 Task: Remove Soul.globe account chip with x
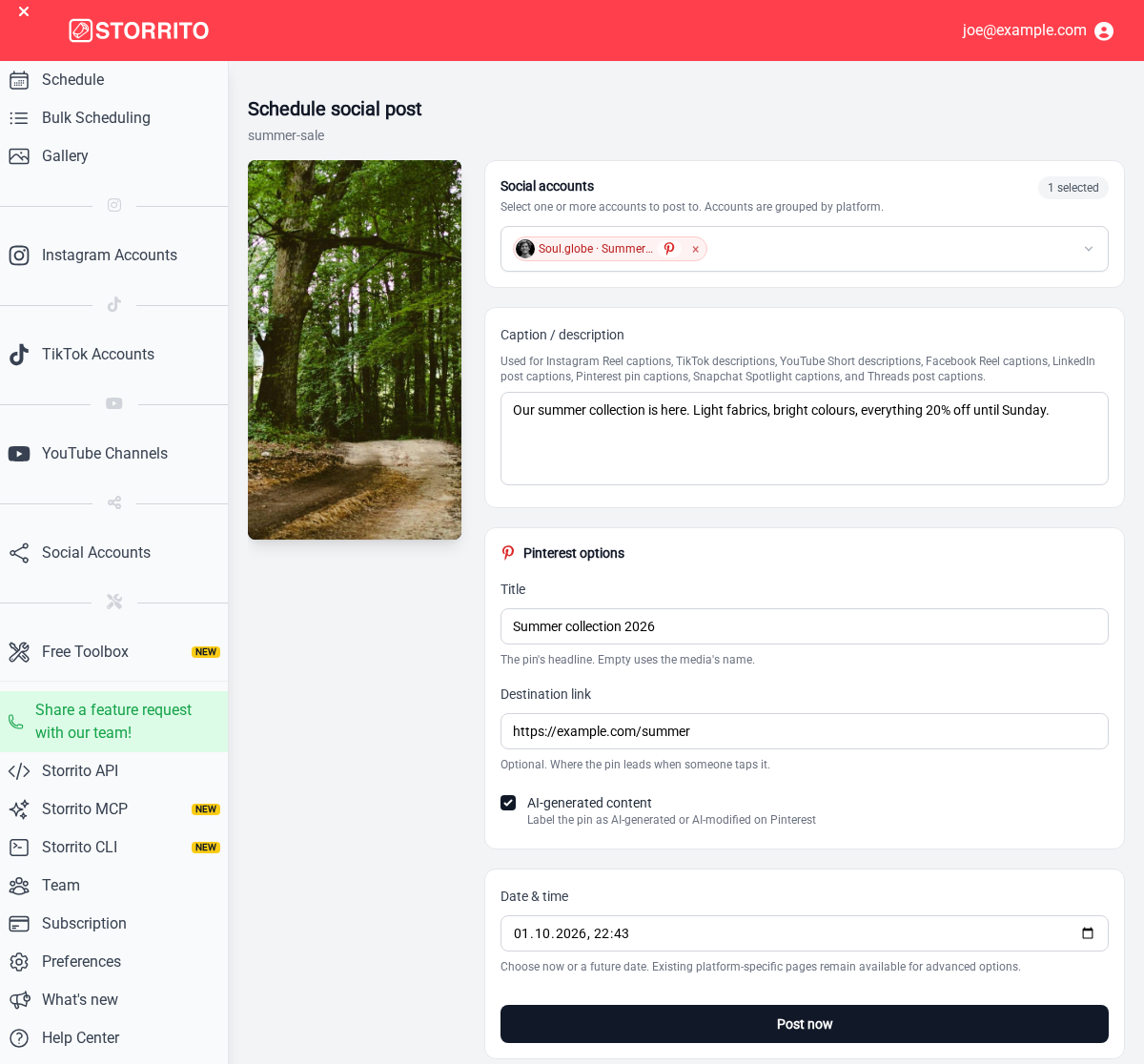click(696, 250)
